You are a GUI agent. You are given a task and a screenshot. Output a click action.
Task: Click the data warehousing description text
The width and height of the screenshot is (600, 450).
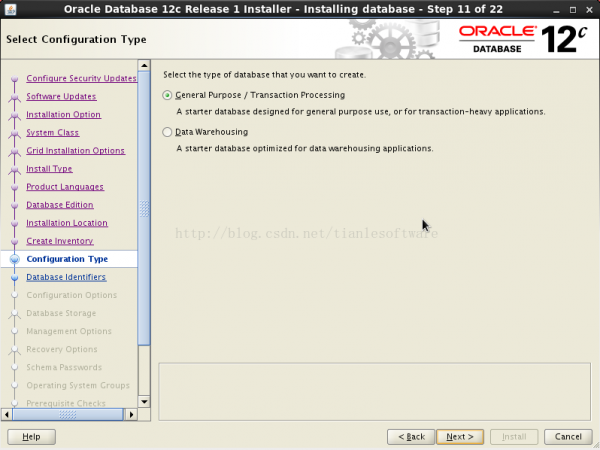pyautogui.click(x=305, y=148)
